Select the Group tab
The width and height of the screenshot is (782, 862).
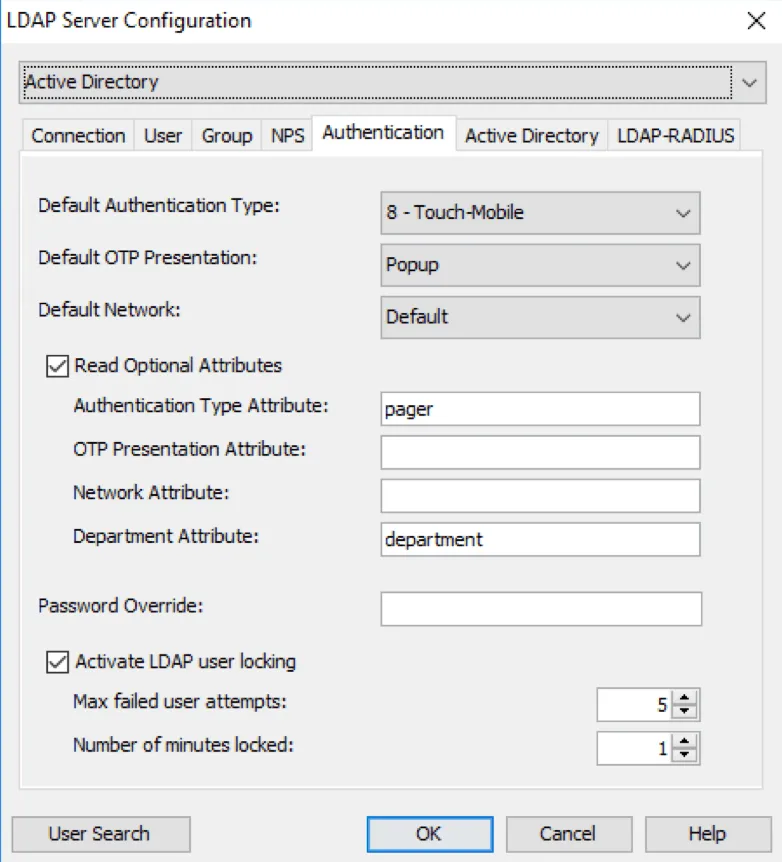(x=226, y=136)
